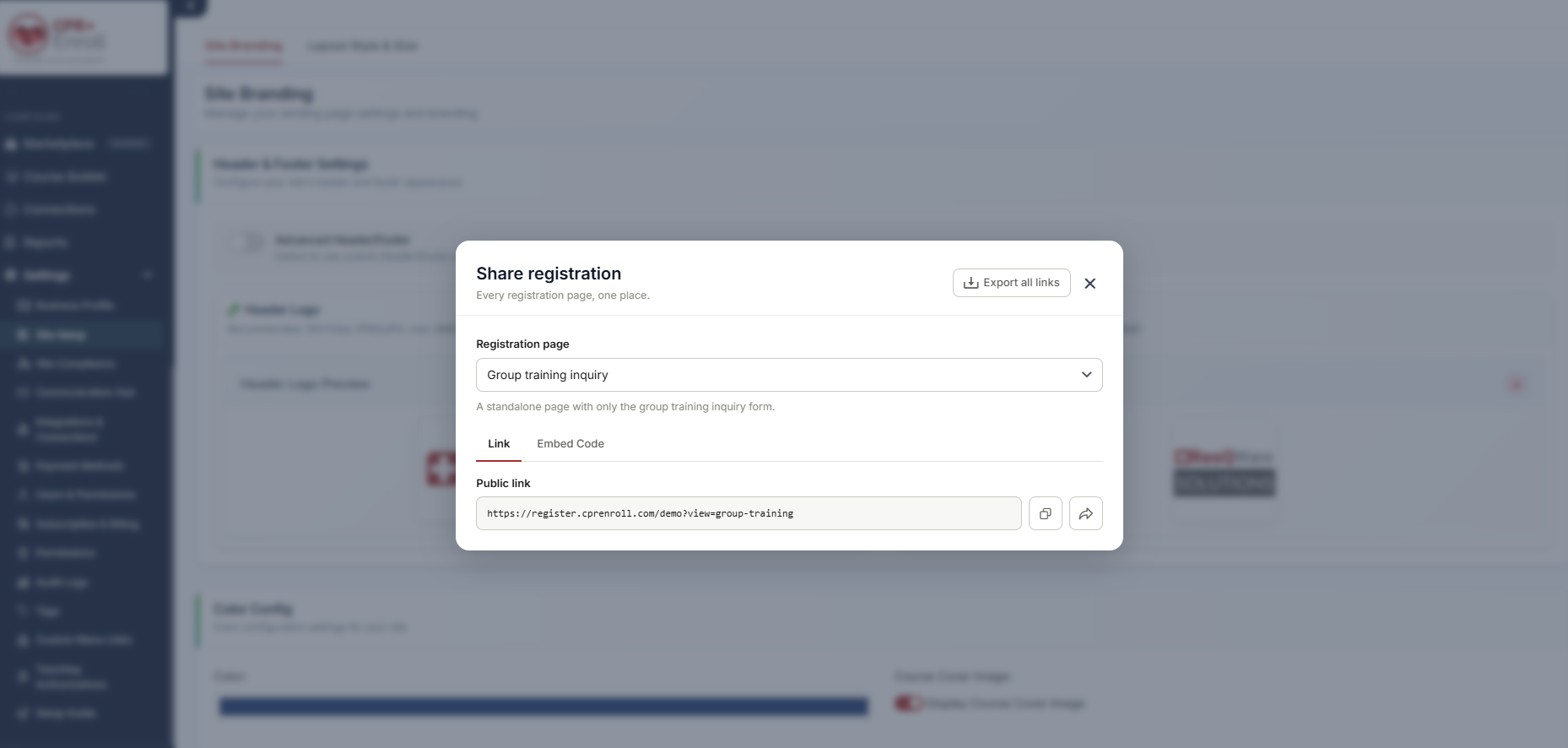Image resolution: width=1568 pixels, height=748 pixels.
Task: Open Marketplace from the sidebar
Action: (x=59, y=144)
